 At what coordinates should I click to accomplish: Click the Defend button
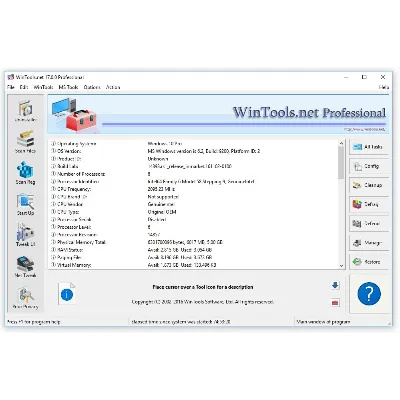coord(369,224)
